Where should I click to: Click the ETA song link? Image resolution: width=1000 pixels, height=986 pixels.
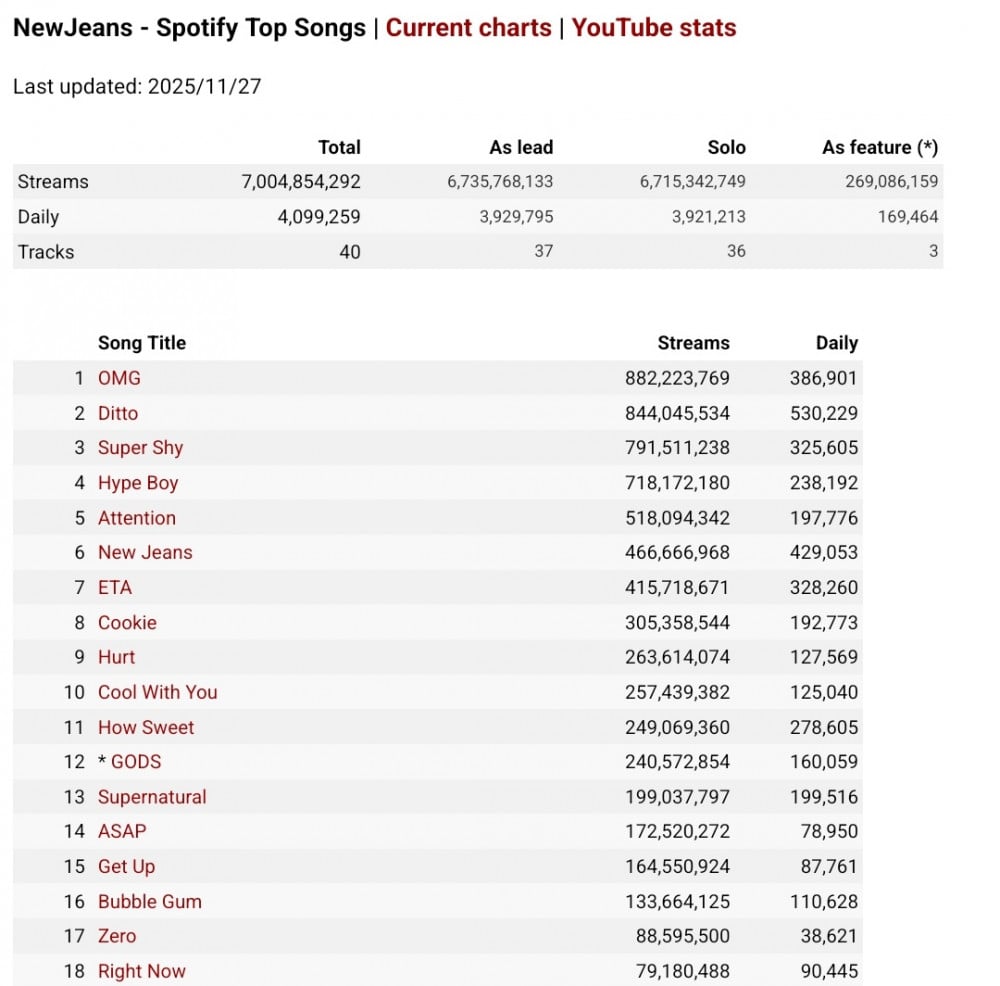click(115, 587)
